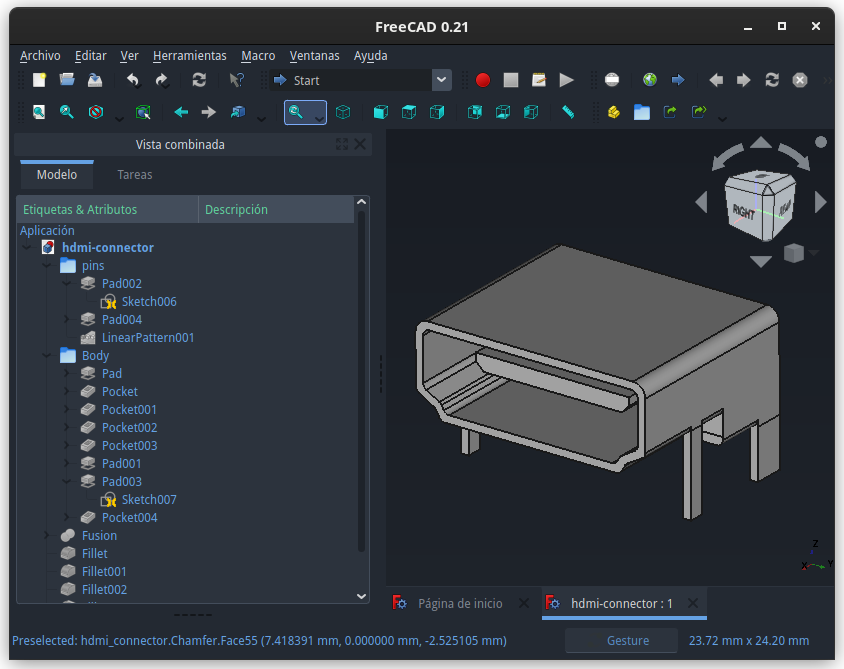This screenshot has height=669, width=844.
Task: Click the RIGHT face of navigation cube
Action: click(x=743, y=212)
